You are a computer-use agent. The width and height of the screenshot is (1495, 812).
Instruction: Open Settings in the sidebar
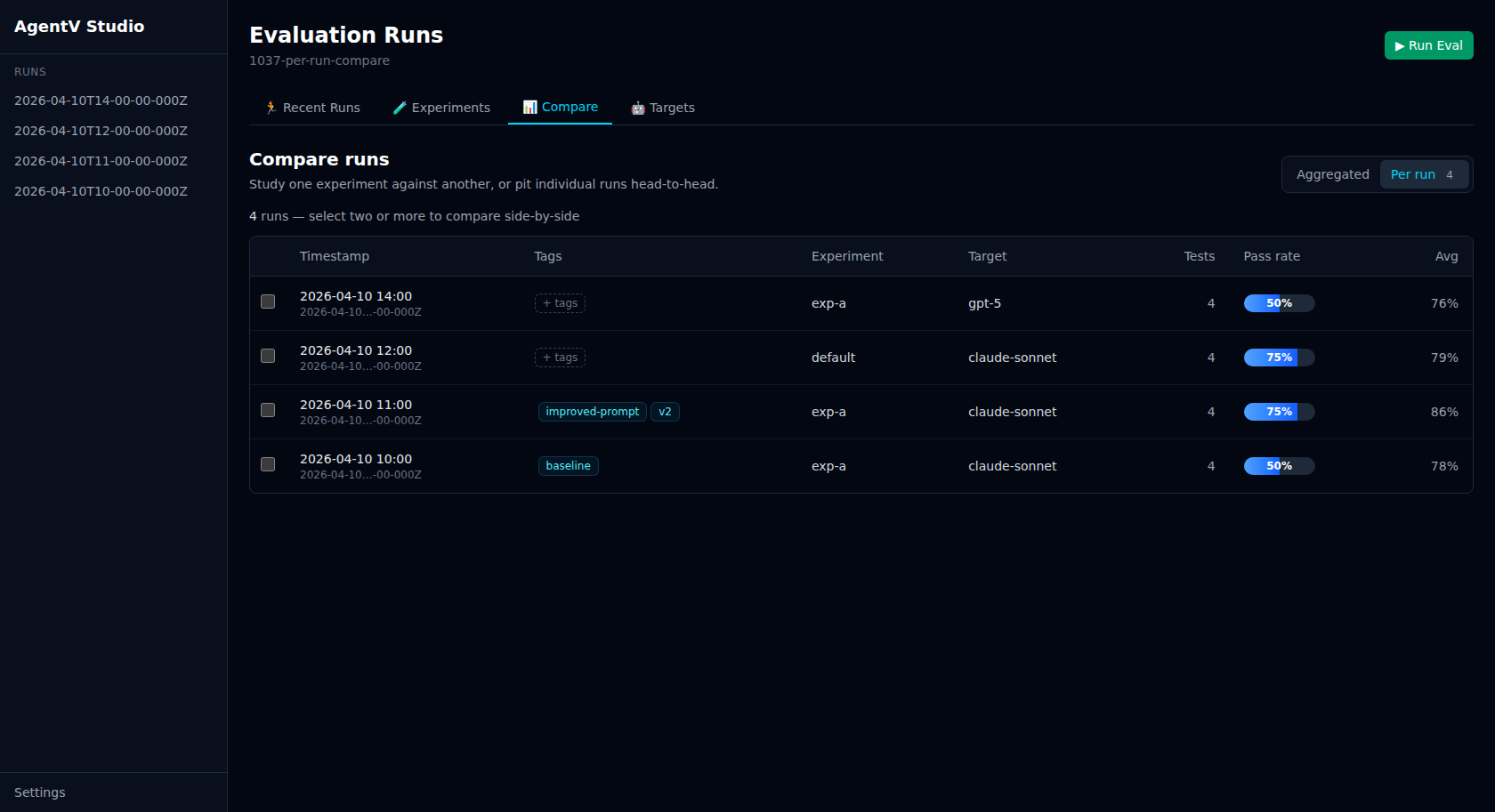coord(40,792)
